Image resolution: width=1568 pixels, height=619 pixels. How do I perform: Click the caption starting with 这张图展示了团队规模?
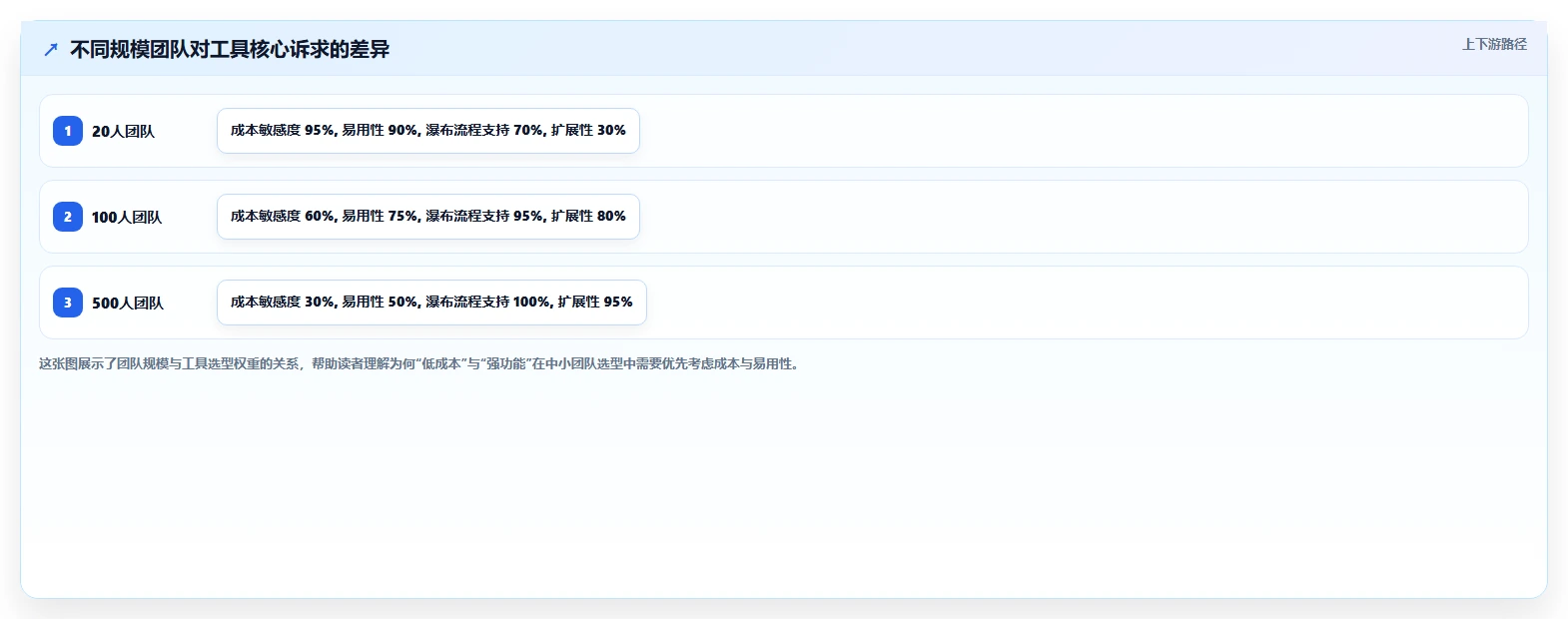tap(420, 363)
